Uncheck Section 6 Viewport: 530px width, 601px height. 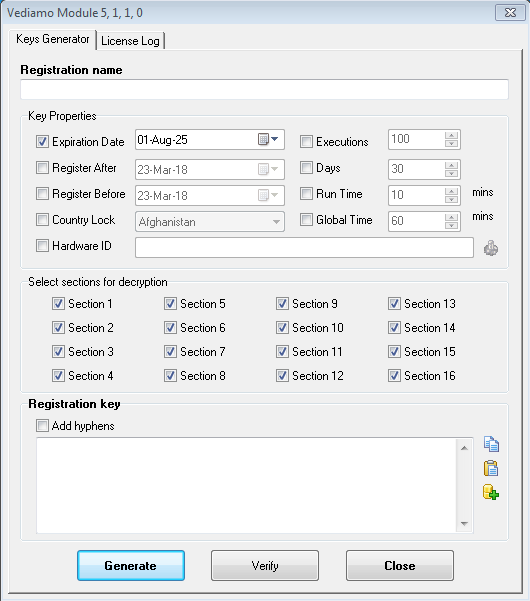[170, 328]
